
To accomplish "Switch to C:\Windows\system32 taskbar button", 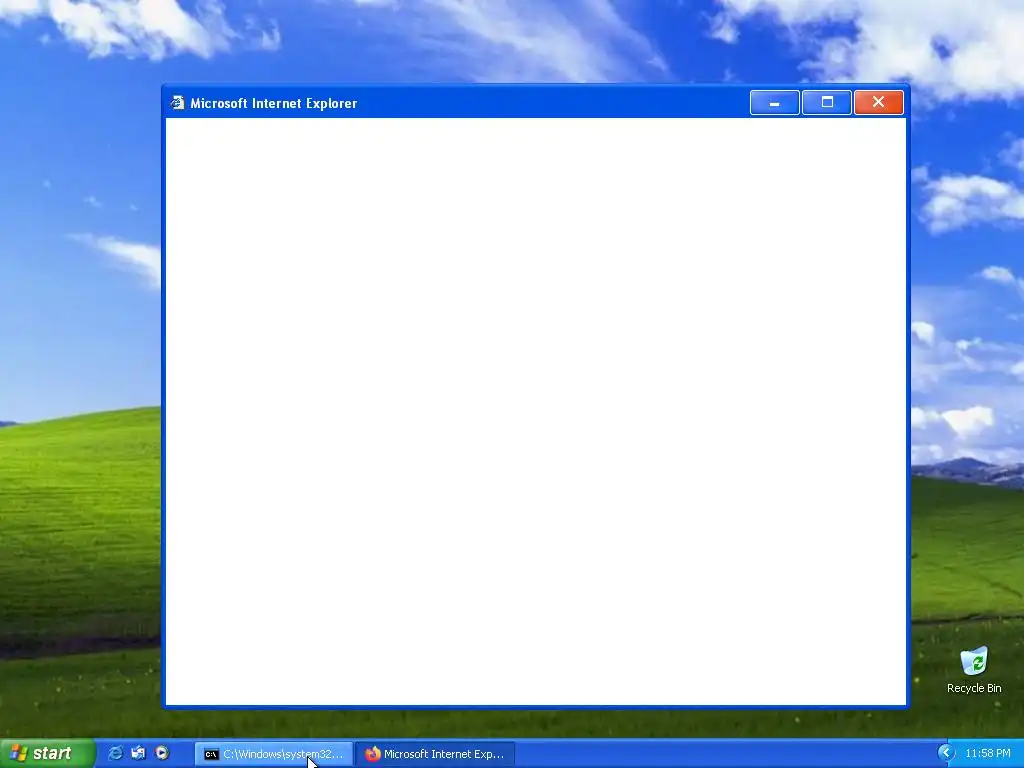I will click(274, 754).
